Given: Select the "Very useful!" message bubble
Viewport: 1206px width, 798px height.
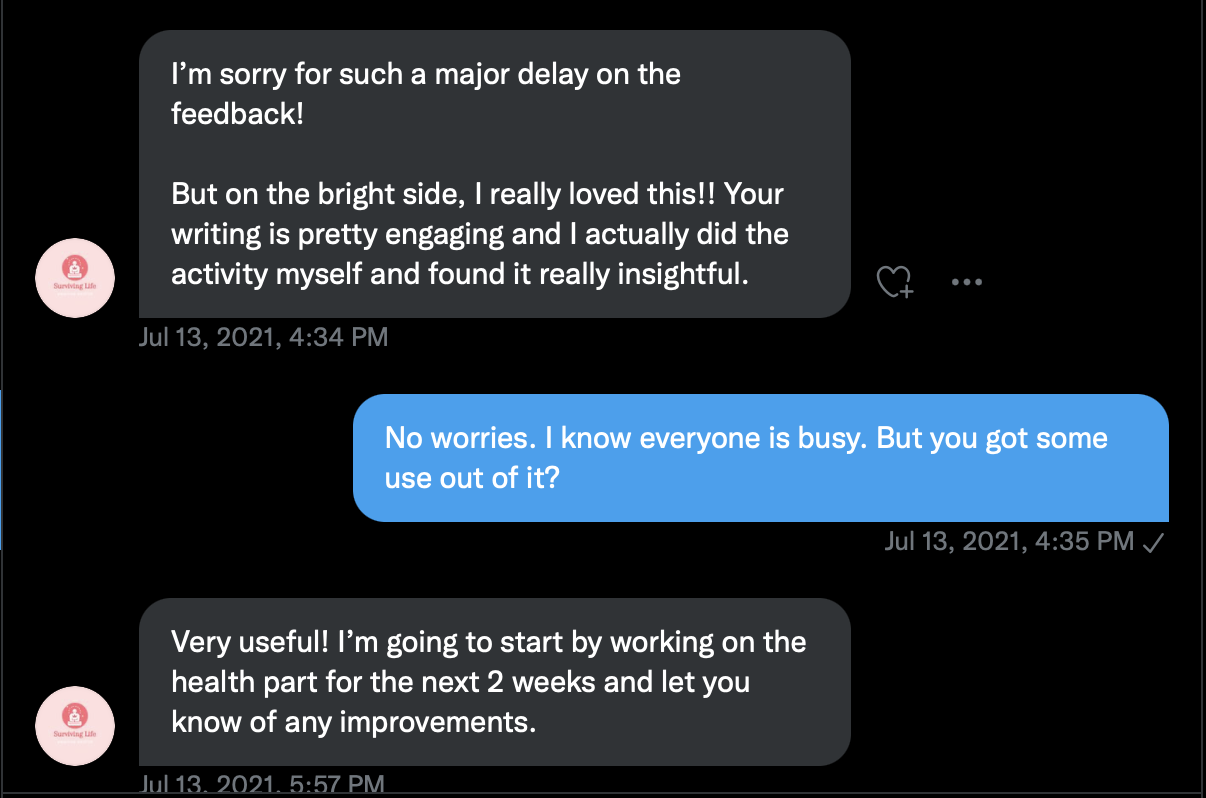Looking at the screenshot, I should [x=494, y=682].
